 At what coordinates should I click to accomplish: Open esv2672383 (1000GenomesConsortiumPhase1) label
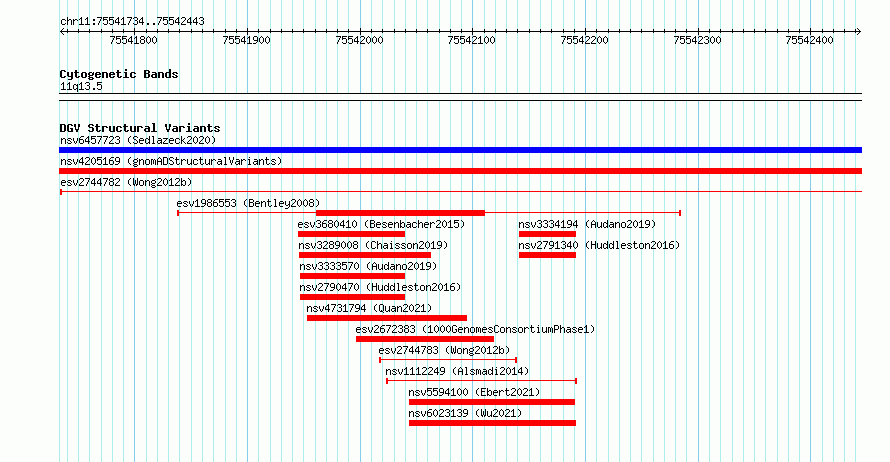pyautogui.click(x=475, y=329)
